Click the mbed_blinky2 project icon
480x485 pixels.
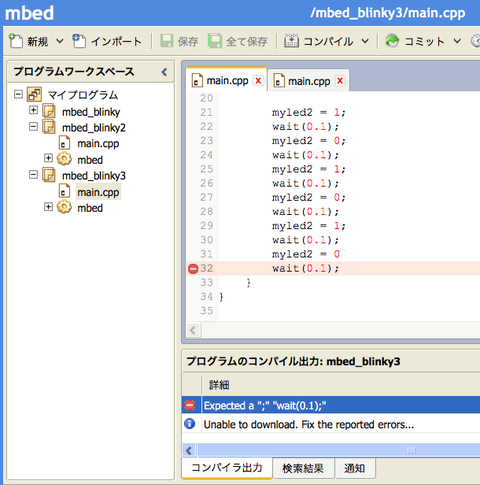coord(49,127)
